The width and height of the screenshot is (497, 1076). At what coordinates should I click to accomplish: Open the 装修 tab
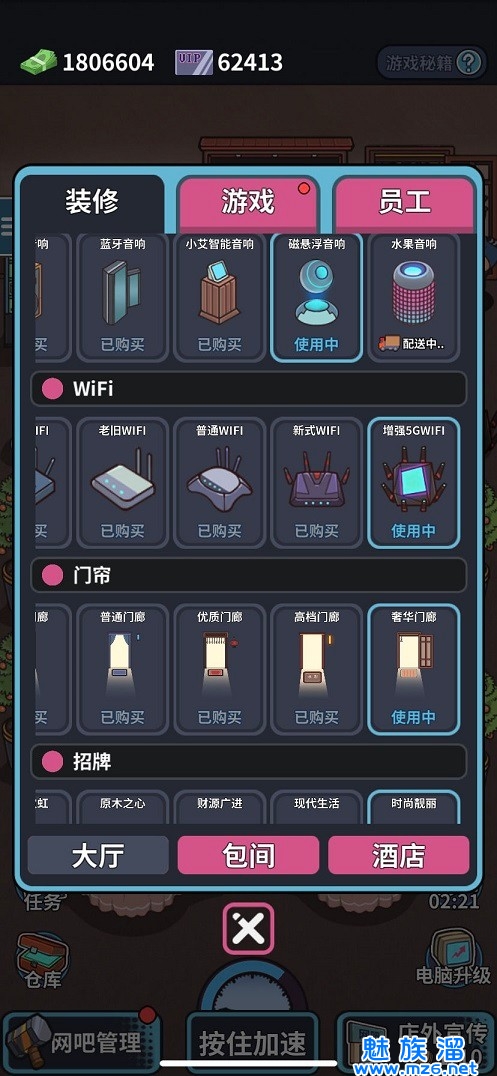[x=93, y=202]
